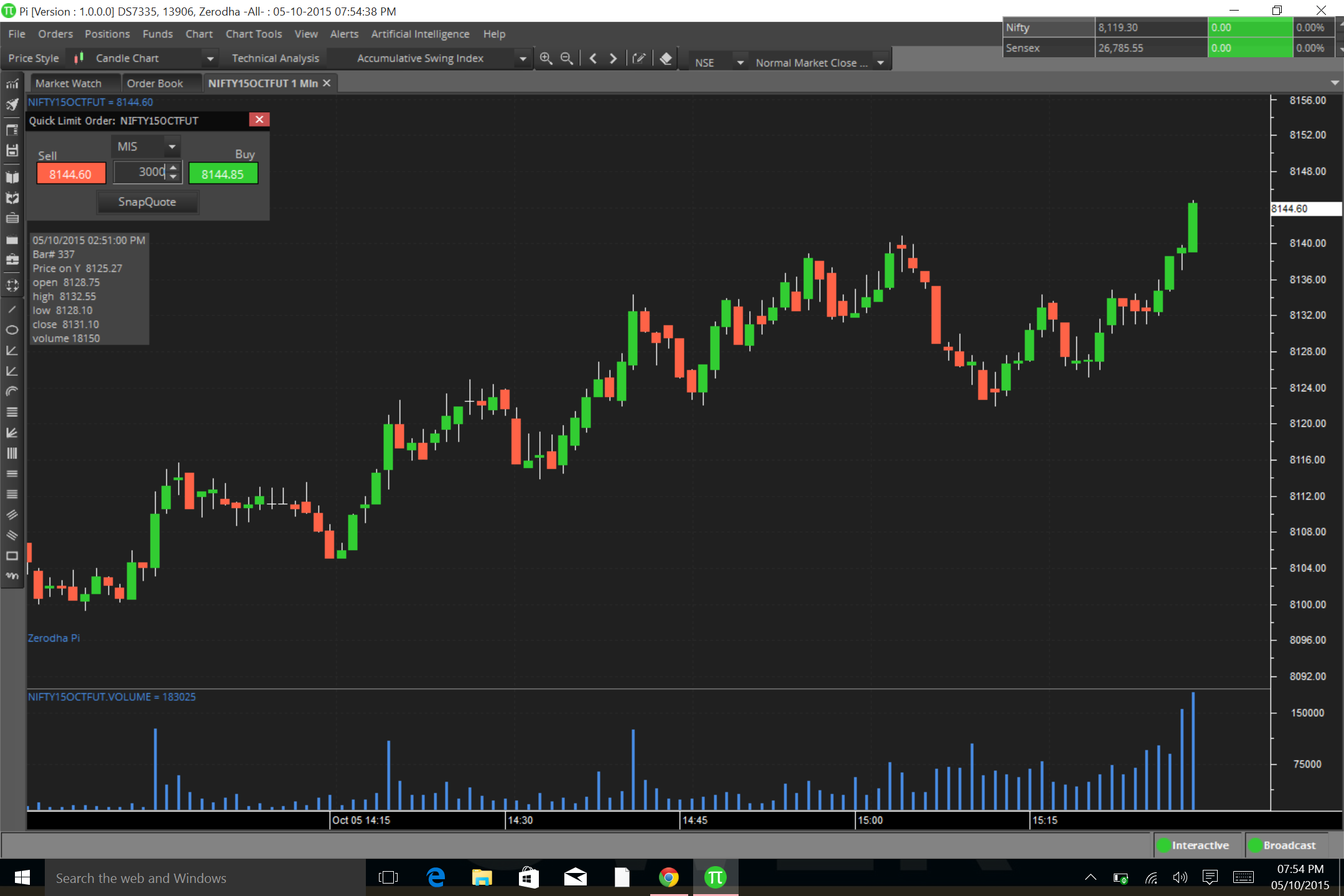Click the open book icon in the sidebar
1344x896 pixels.
12,177
